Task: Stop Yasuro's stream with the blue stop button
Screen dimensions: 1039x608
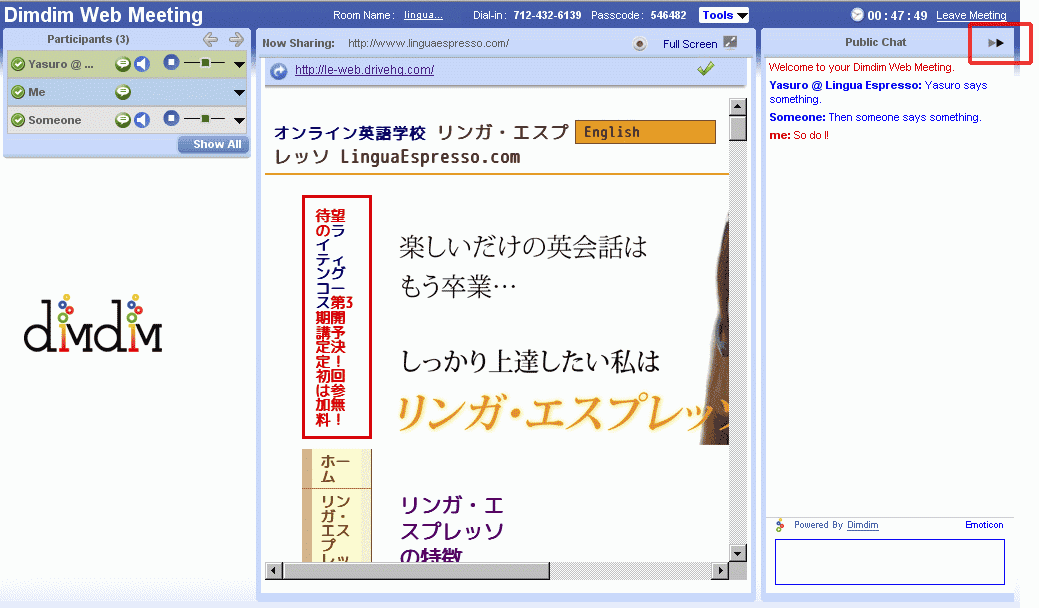Action: click(171, 62)
